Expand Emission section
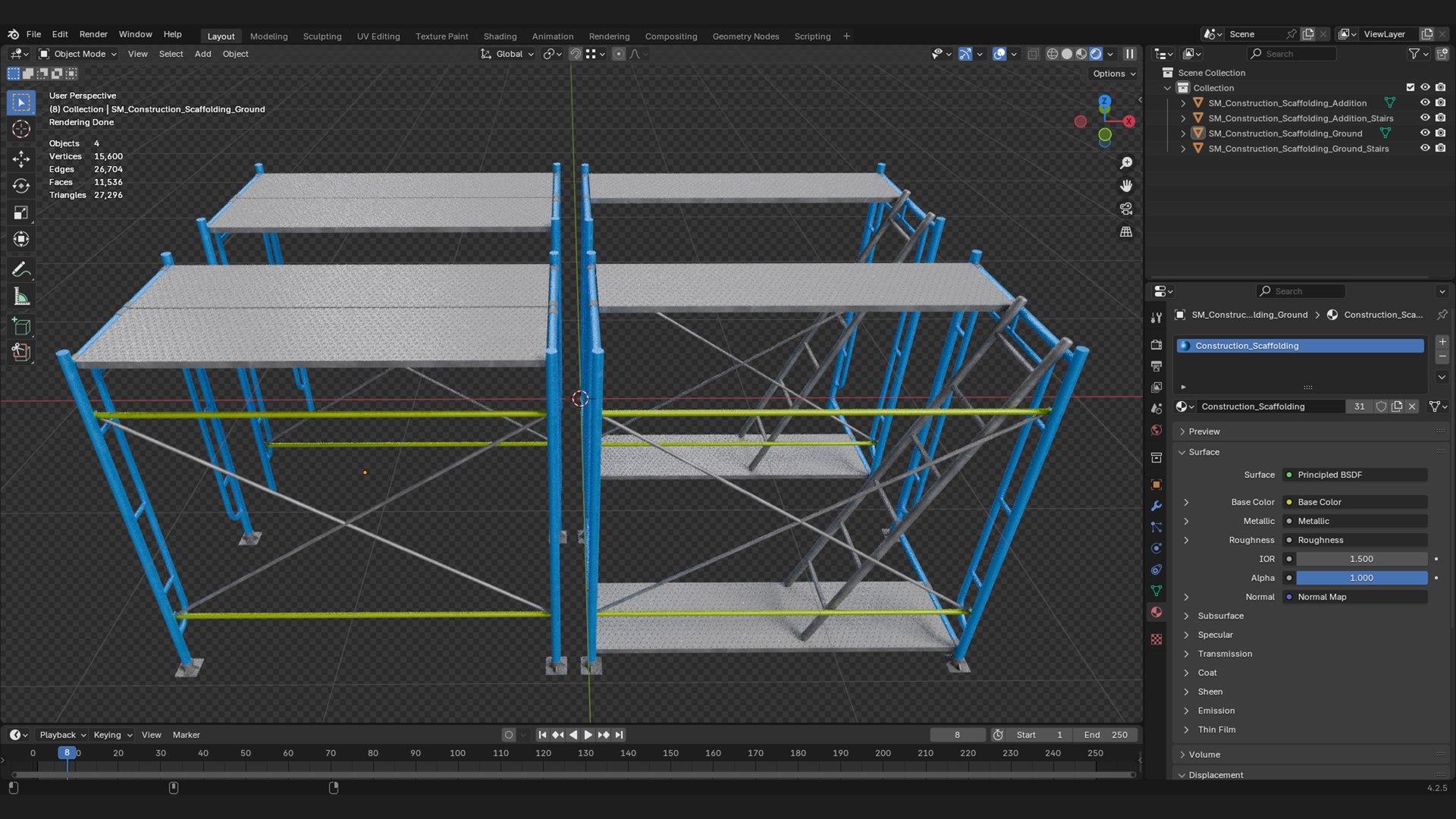The height and width of the screenshot is (819, 1456). pyautogui.click(x=1216, y=711)
